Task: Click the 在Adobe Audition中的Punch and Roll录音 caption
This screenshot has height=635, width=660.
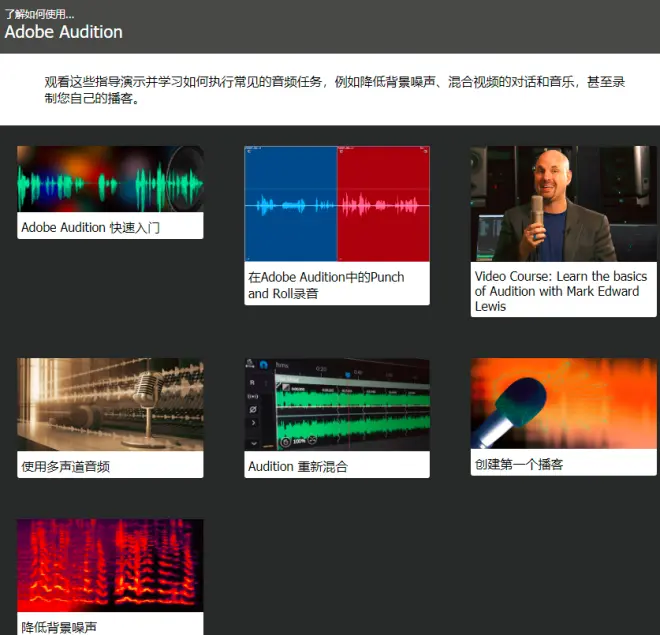Action: 326,285
